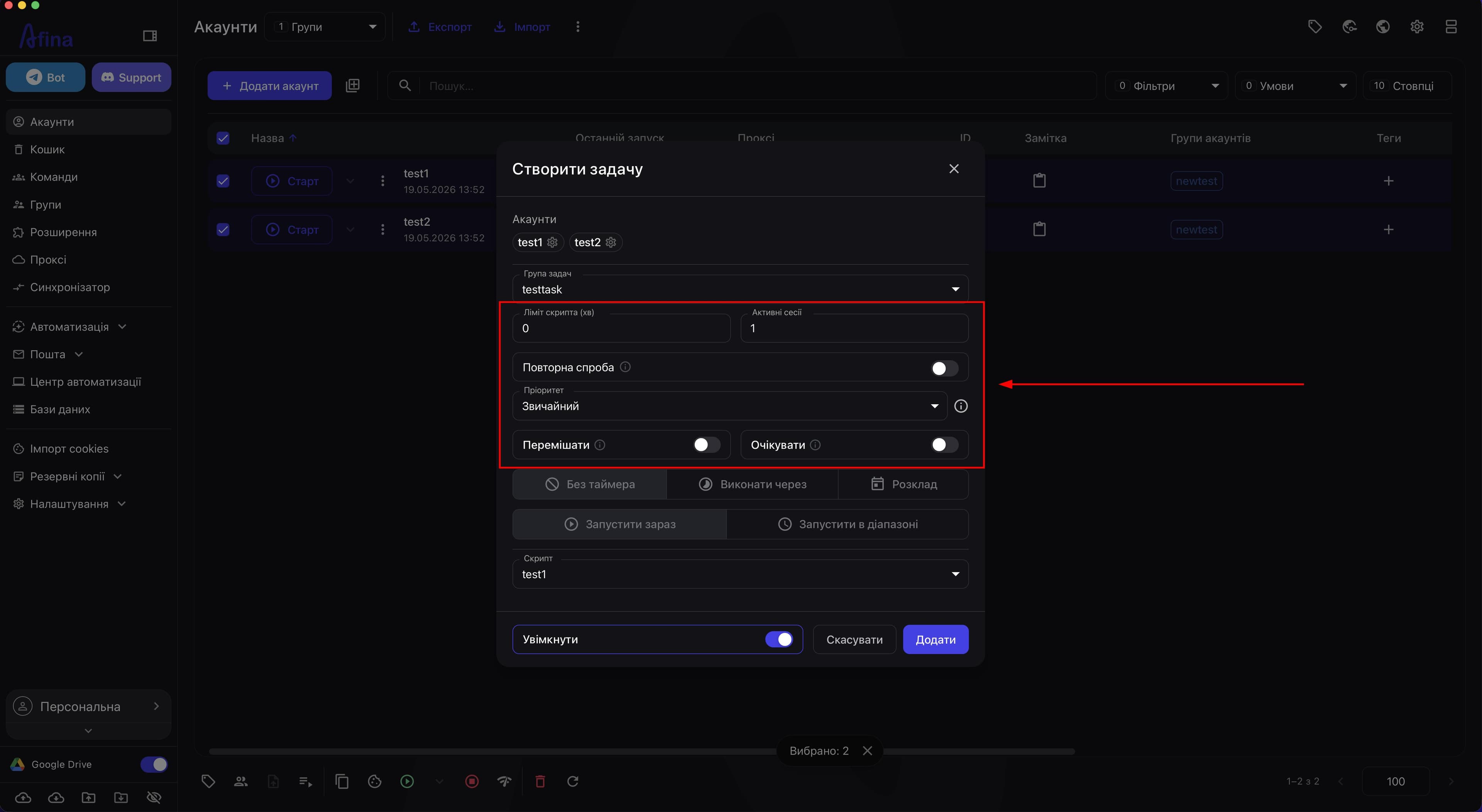Screen dimensions: 1482x812
Task: Click the red stop icon in bottom toolbar
Action: pyautogui.click(x=472, y=781)
